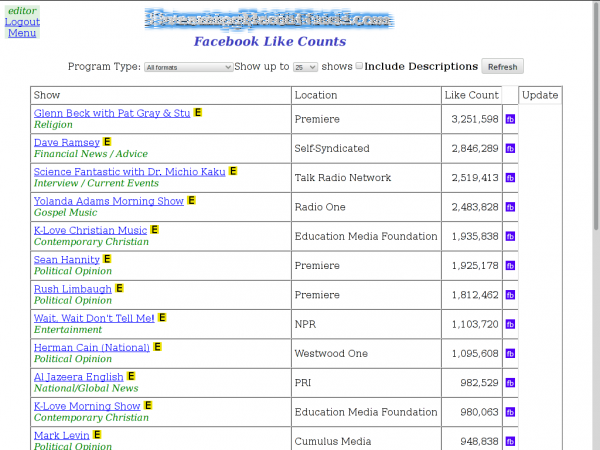Click E badge next to Mark Levin

tap(97, 435)
